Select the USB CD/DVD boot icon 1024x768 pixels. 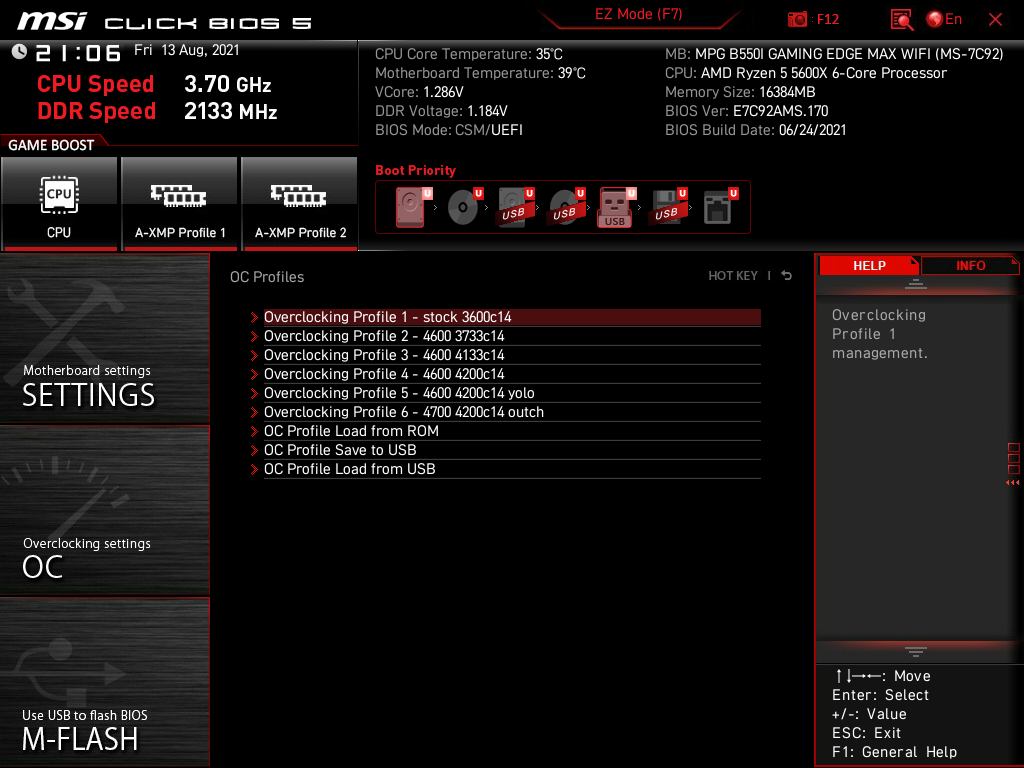[x=567, y=207]
